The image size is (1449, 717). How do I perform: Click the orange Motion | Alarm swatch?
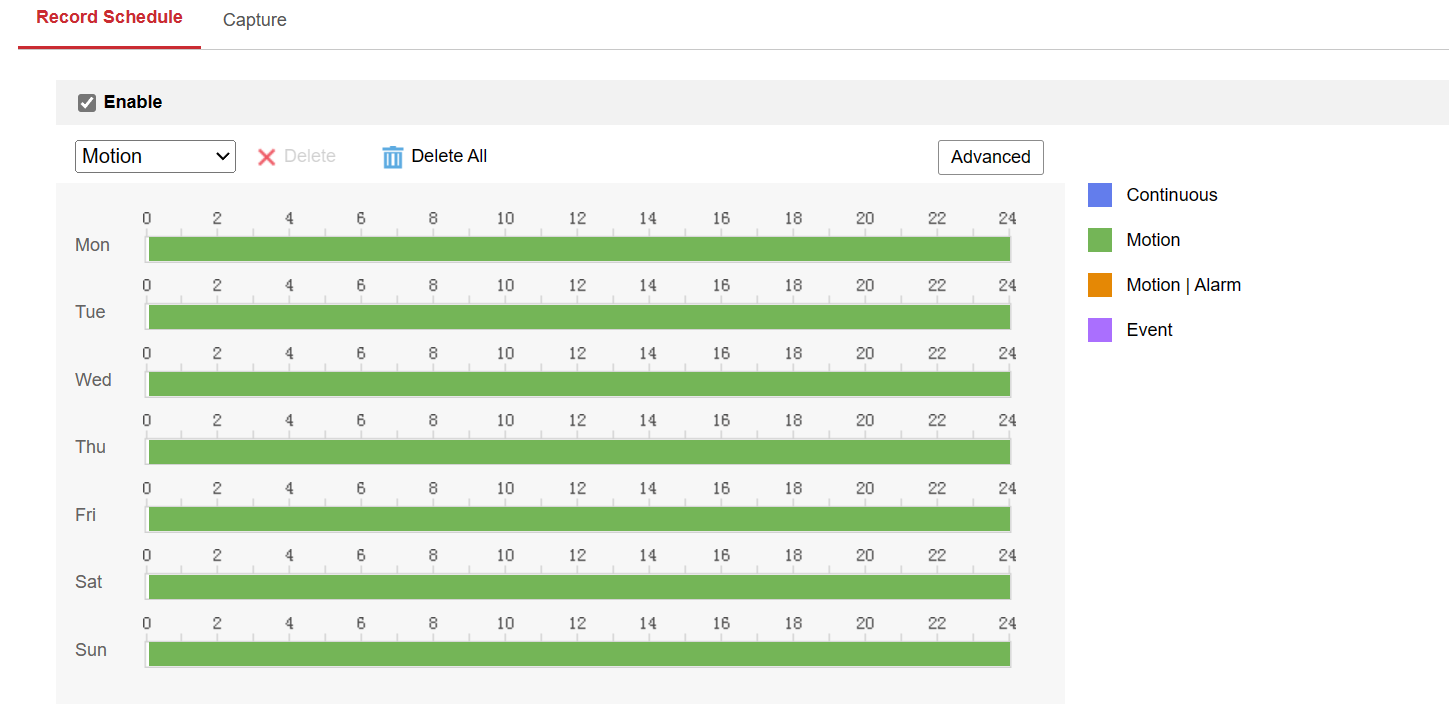coord(1100,285)
